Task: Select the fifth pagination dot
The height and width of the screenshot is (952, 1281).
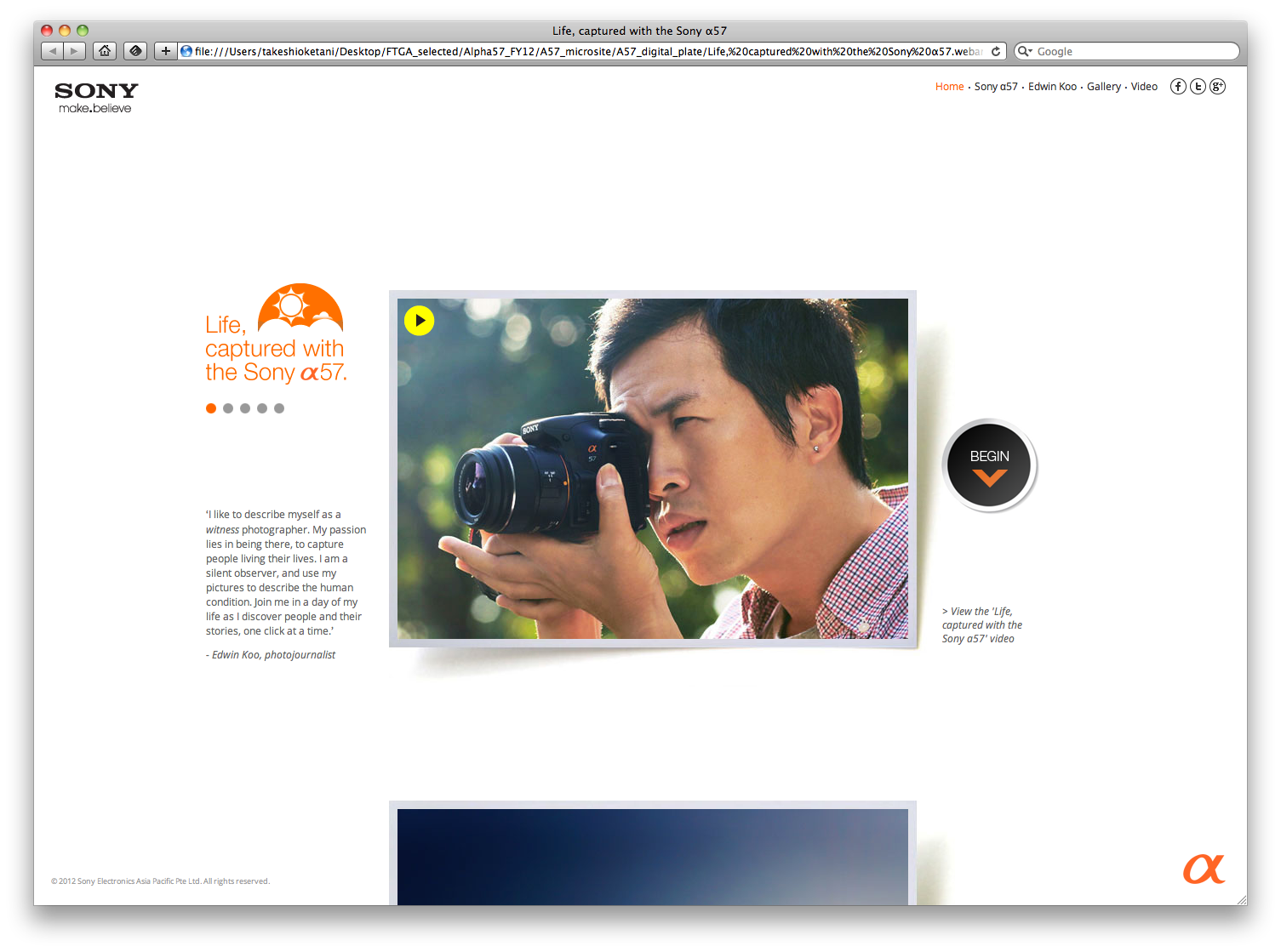Action: click(279, 408)
